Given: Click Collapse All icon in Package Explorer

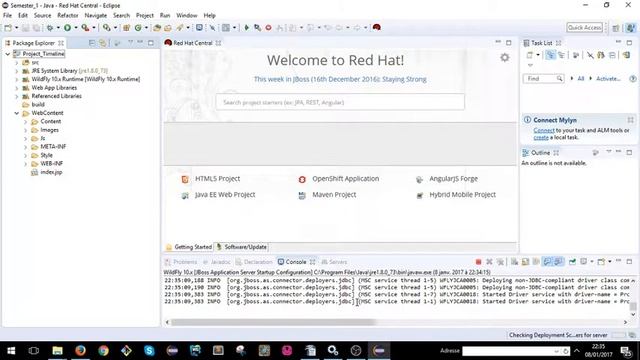Looking at the screenshot, I should pos(92,43).
